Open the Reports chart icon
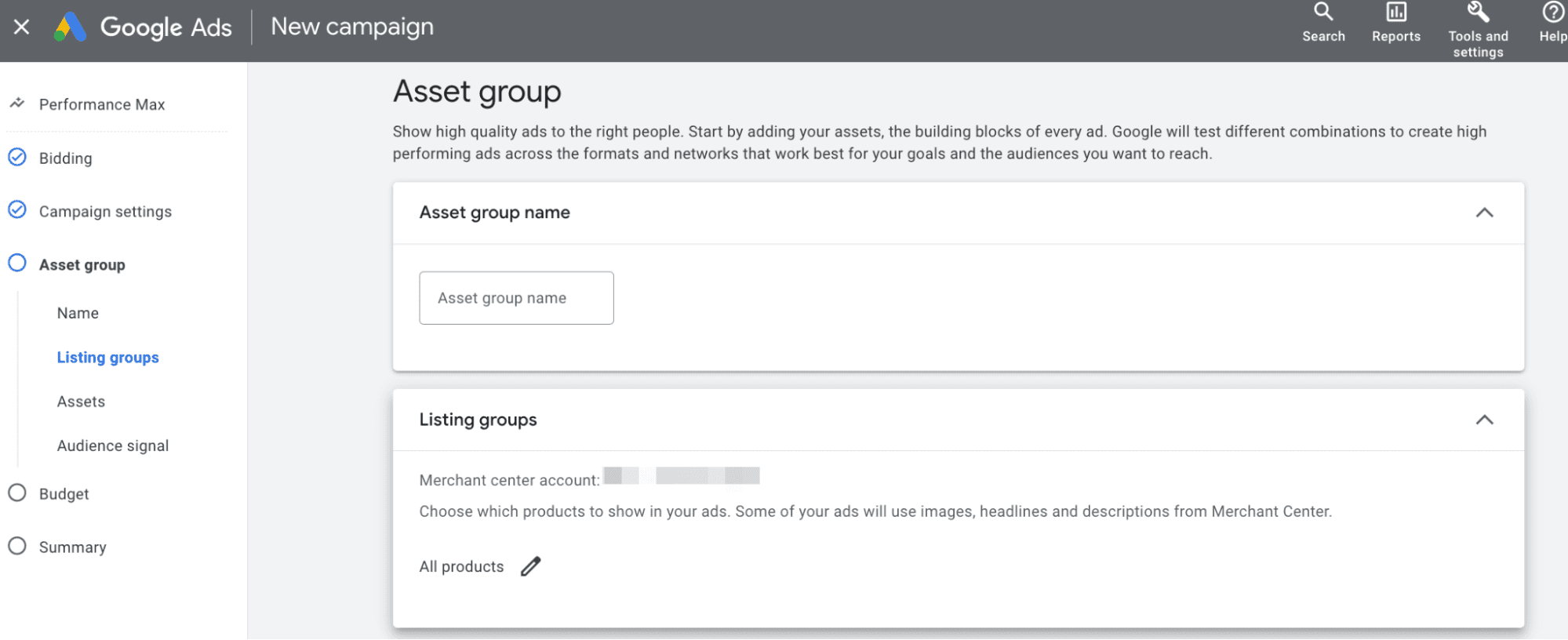 tap(1395, 13)
